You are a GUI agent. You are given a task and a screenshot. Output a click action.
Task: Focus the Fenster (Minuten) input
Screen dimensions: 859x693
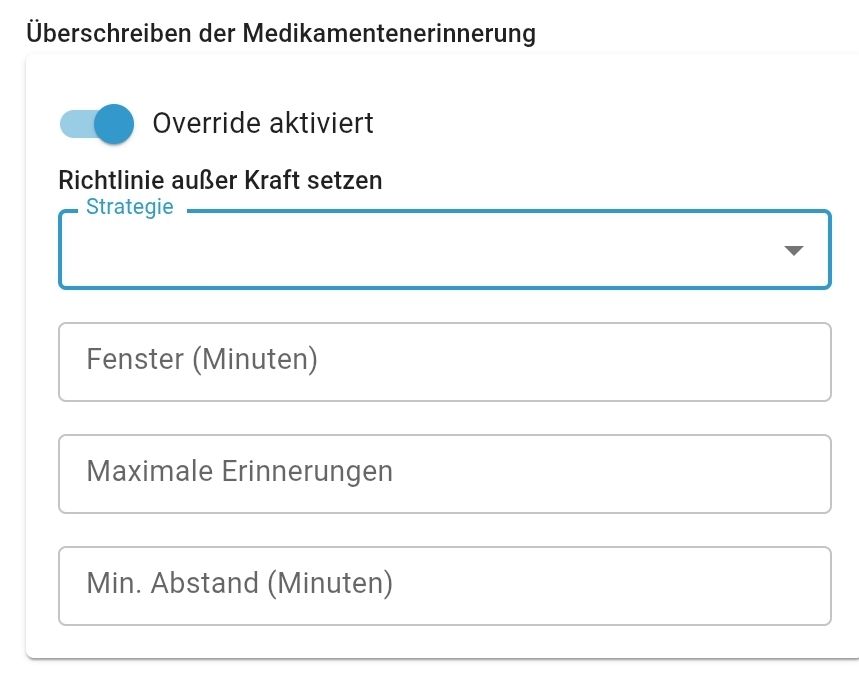(x=444, y=361)
